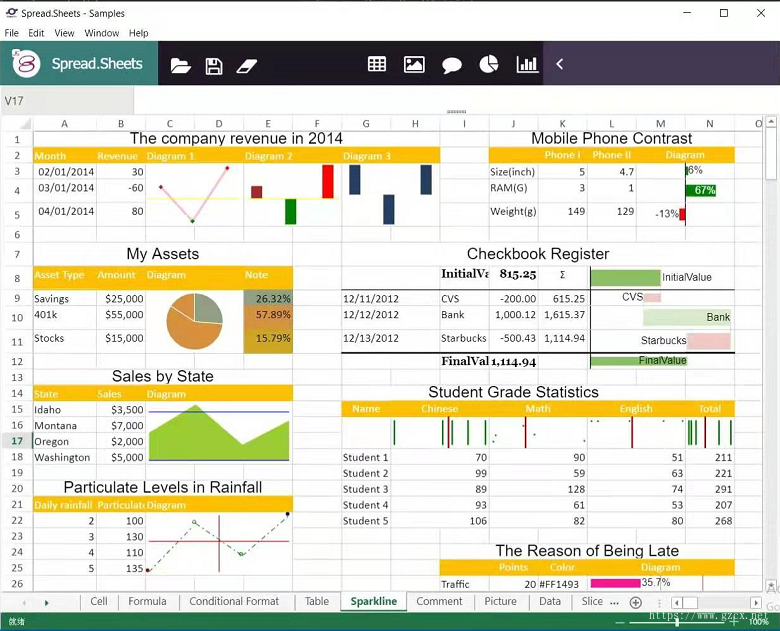Click Student 5 total value 268
Screen dimensions: 780x631
click(x=710, y=521)
